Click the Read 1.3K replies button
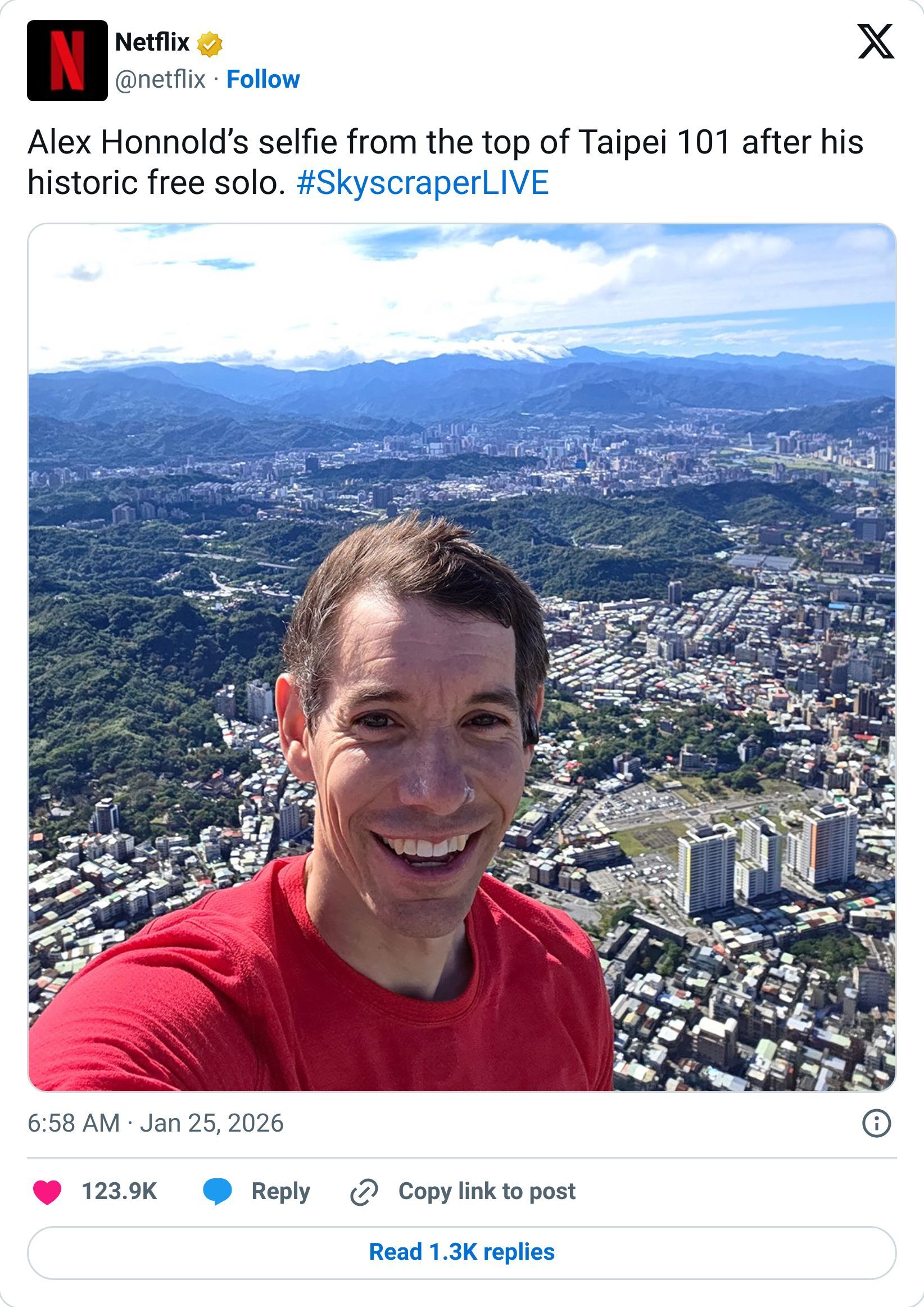 [x=461, y=1253]
